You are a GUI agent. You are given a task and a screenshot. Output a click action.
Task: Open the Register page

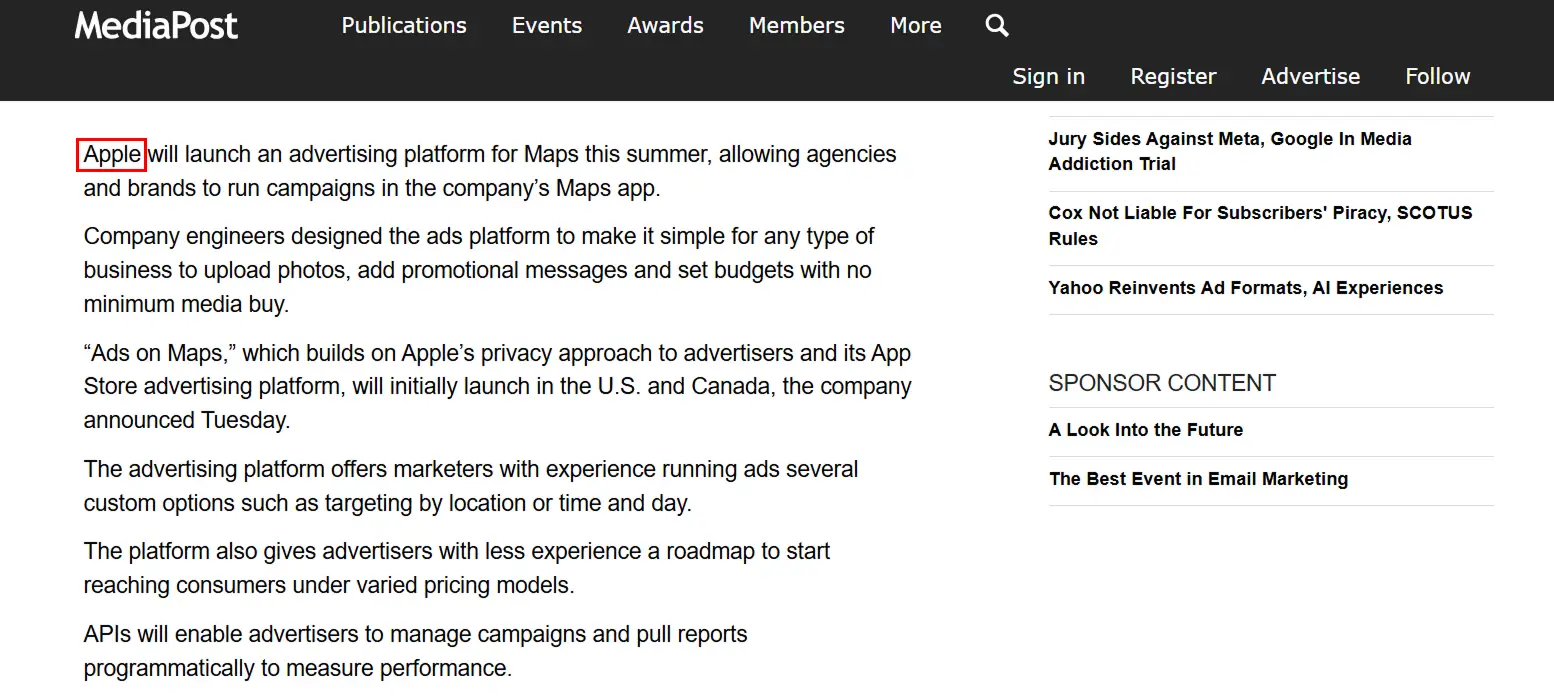(1173, 76)
